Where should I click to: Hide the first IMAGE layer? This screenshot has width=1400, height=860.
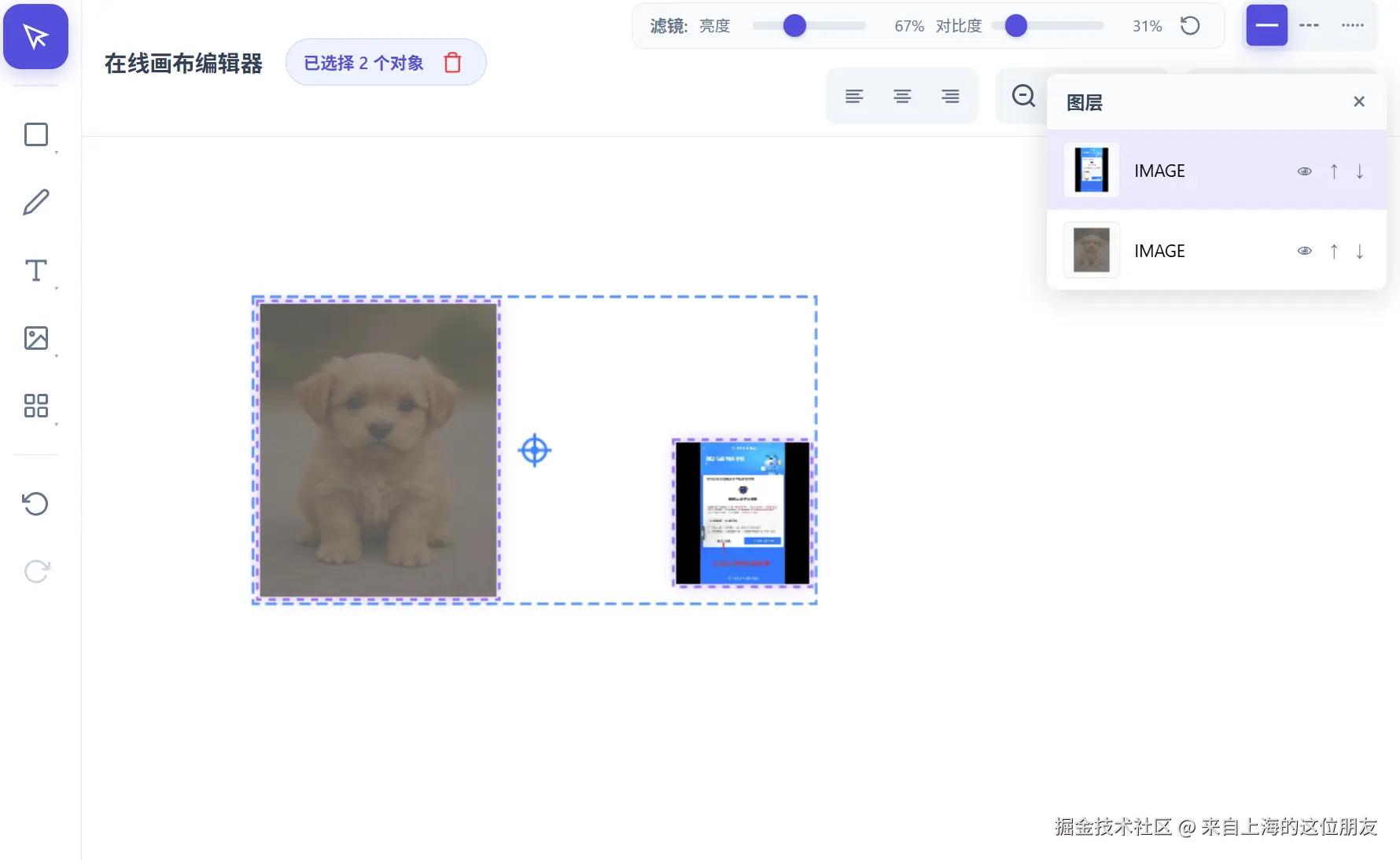pos(1305,171)
